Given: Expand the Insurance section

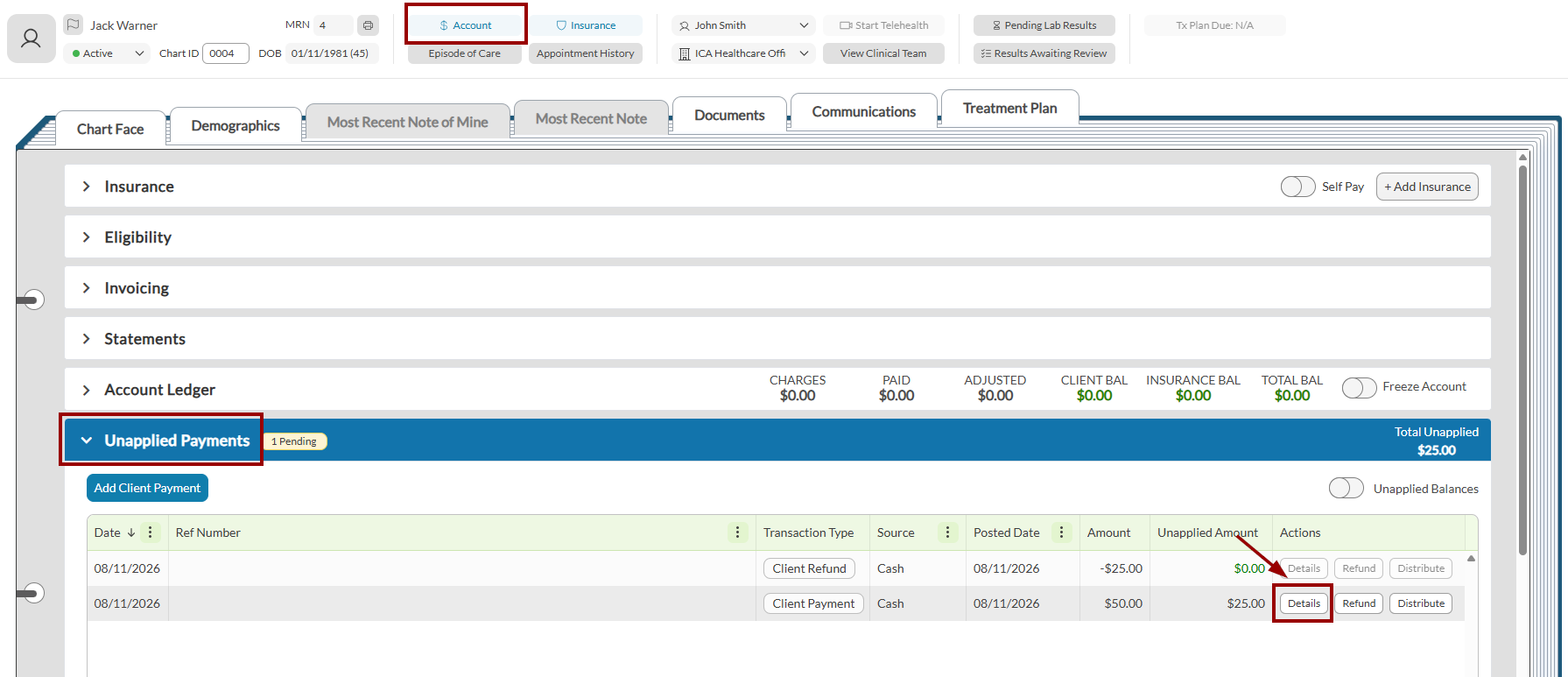Looking at the screenshot, I should coord(86,187).
